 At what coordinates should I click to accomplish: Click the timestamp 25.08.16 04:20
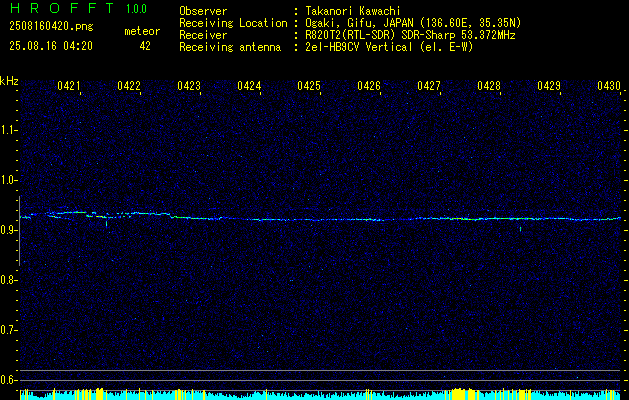click(51, 46)
